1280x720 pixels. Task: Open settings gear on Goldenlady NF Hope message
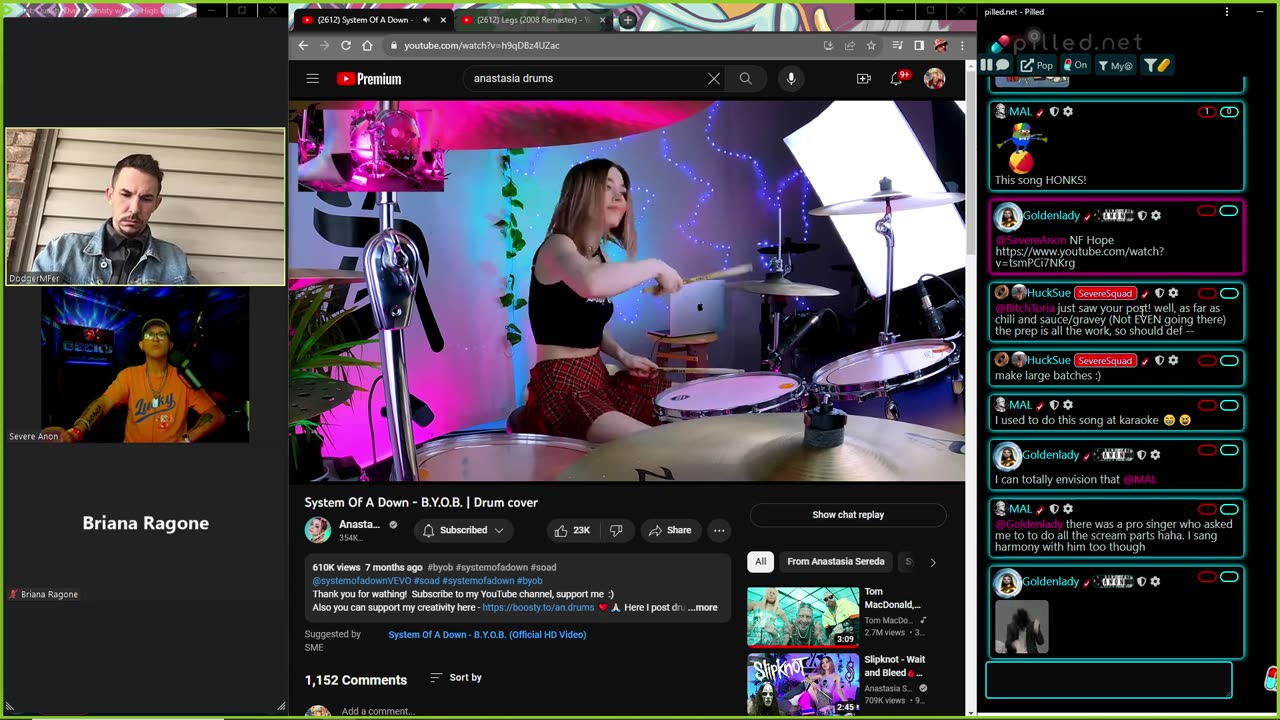tap(1156, 215)
